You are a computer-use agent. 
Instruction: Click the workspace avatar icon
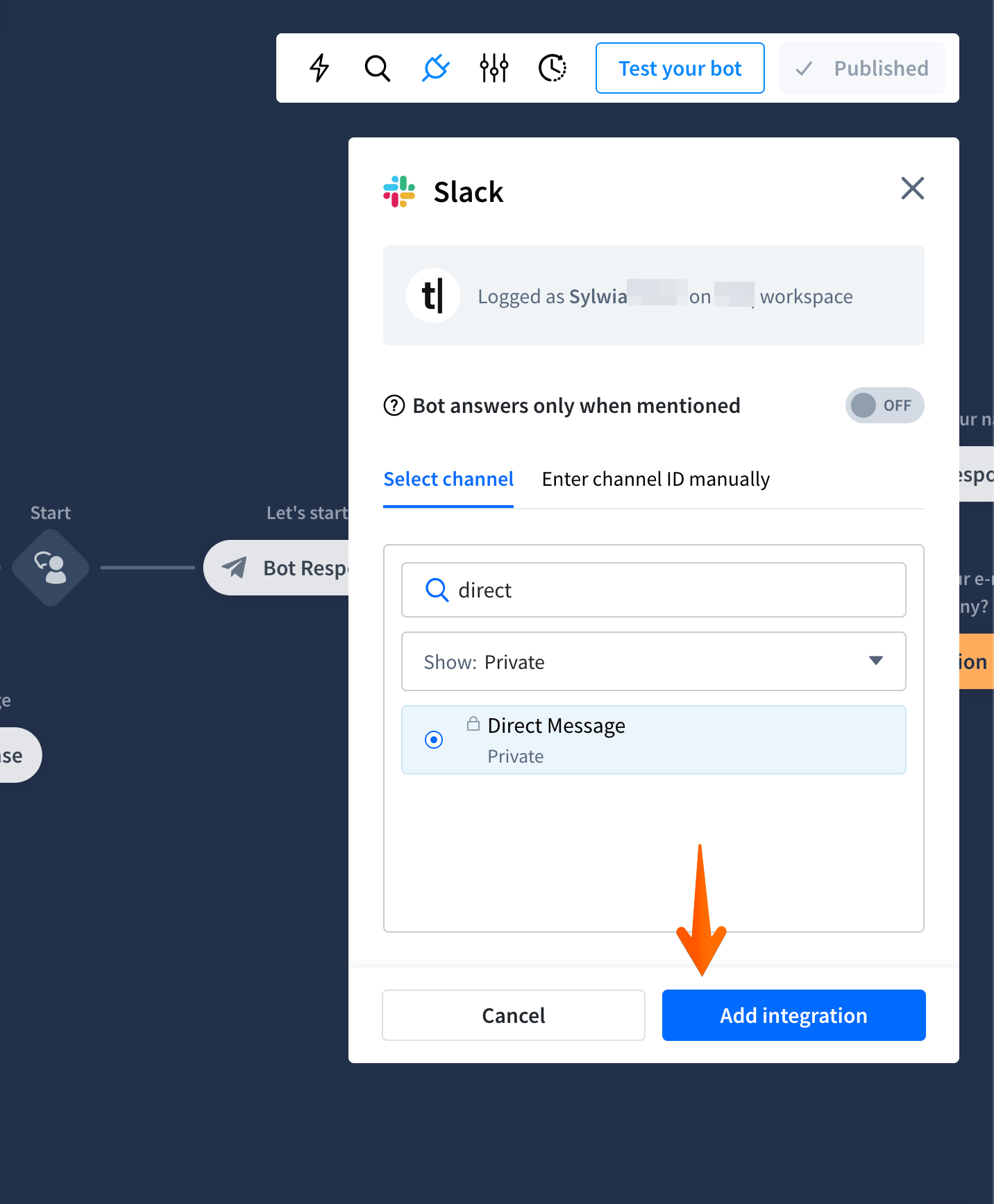click(x=433, y=296)
